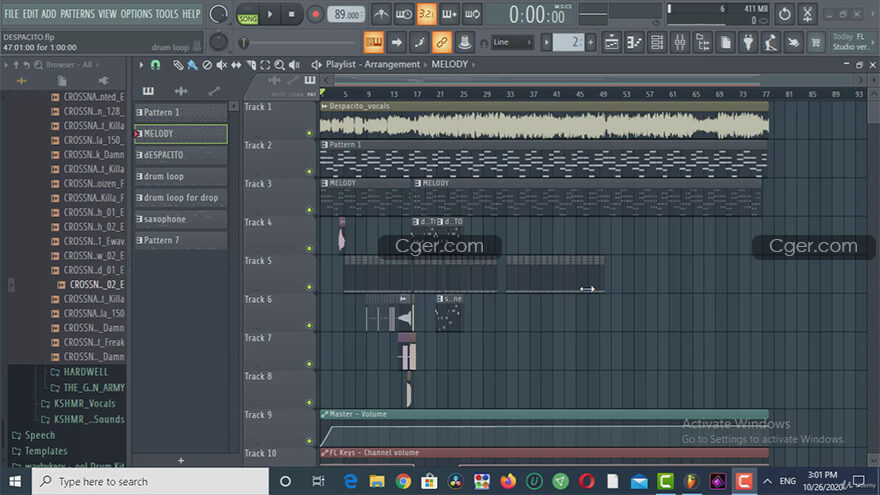The width and height of the screenshot is (880, 495).
Task: Show audio clips in picker panel
Action: (181, 91)
